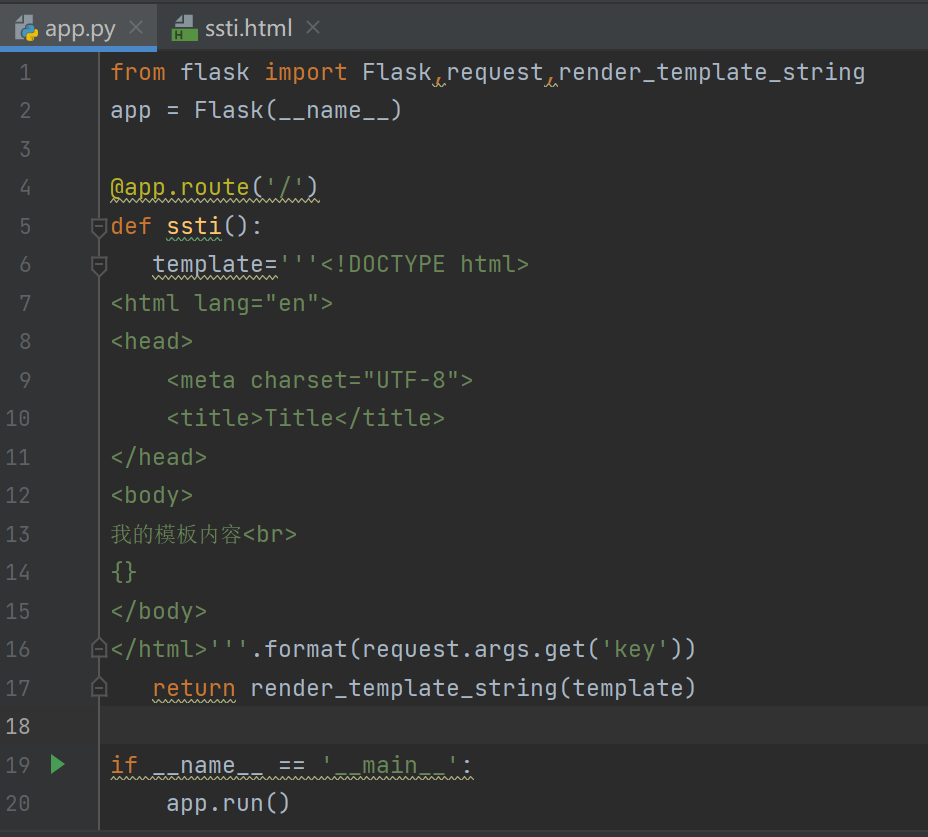Viewport: 928px width, 837px height.
Task: Click render_template_string(template) on line 17
Action: tap(473, 688)
